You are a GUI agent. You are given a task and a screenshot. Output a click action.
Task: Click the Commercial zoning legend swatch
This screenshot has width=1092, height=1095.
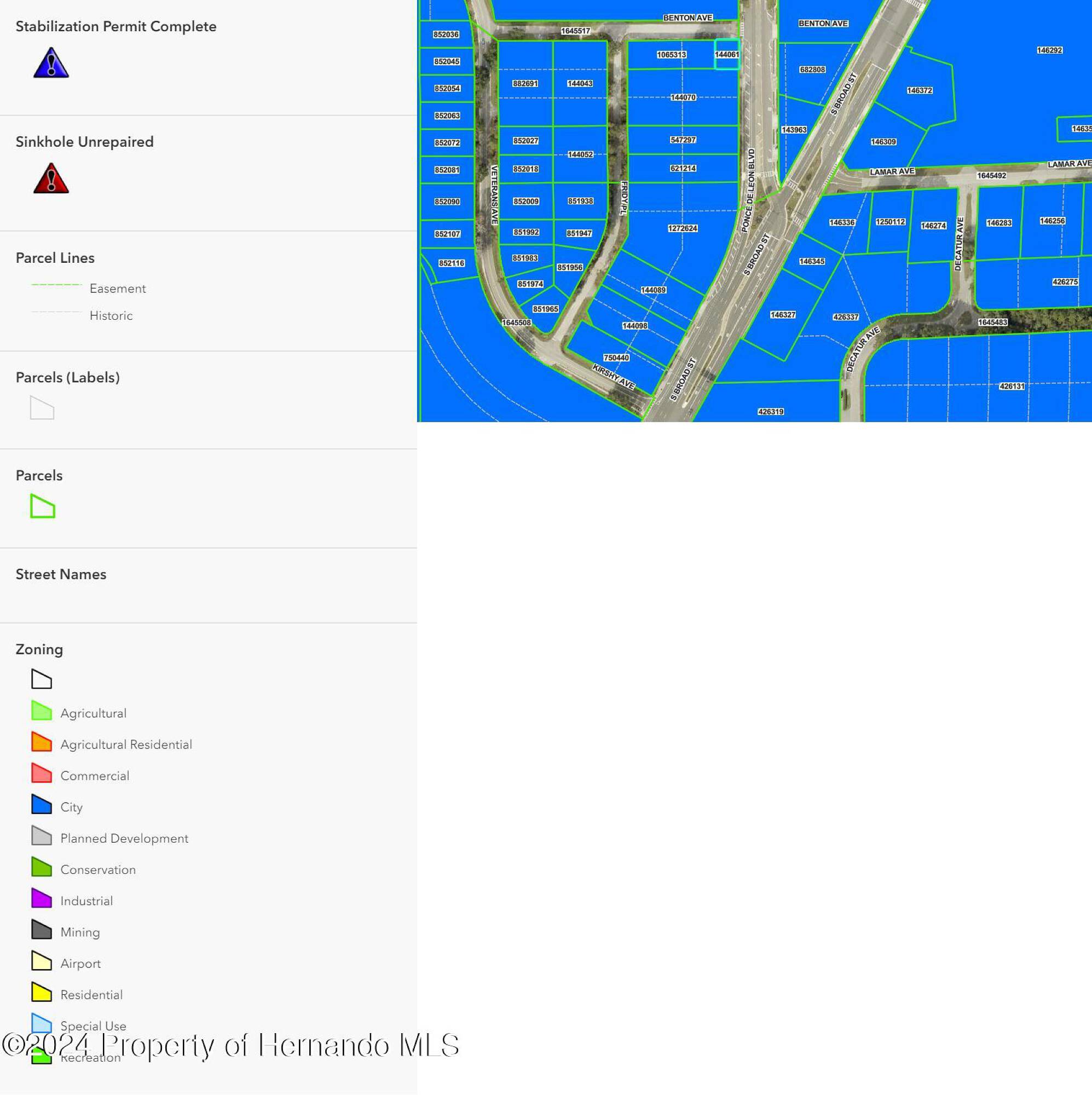tap(42, 773)
